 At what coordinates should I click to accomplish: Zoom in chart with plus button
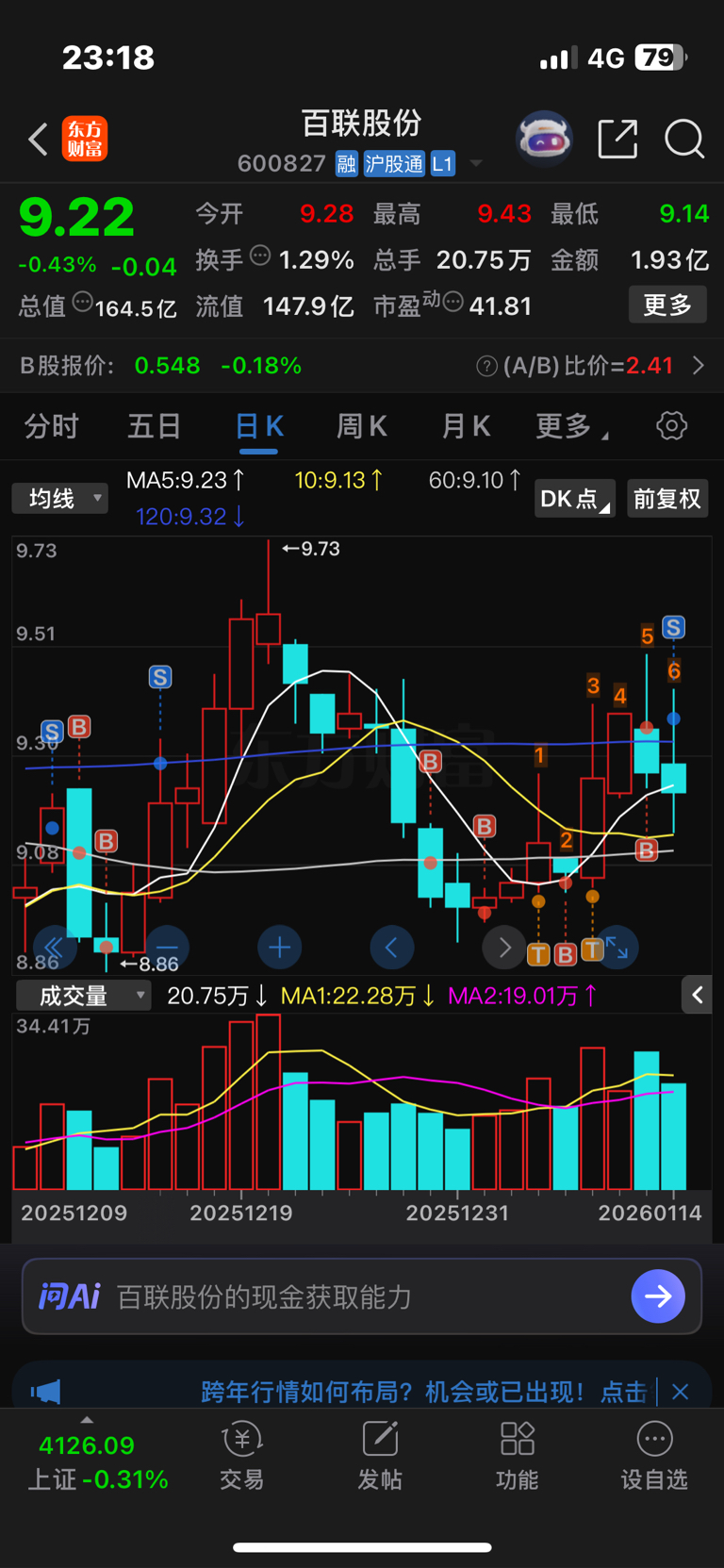tap(280, 947)
